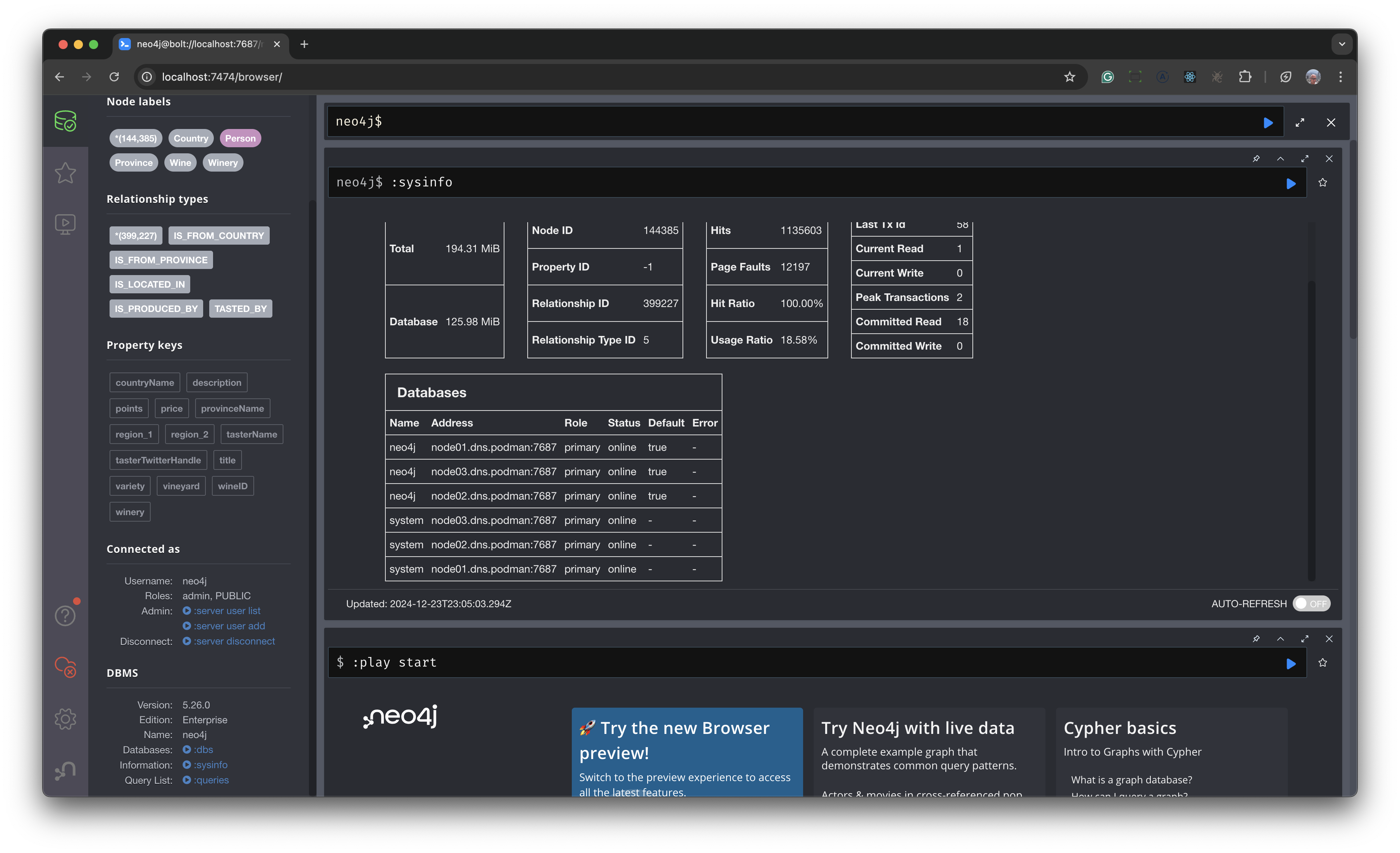The height and width of the screenshot is (853, 1400).
Task: Open the Guides sidebar panel icon
Action: (65, 224)
